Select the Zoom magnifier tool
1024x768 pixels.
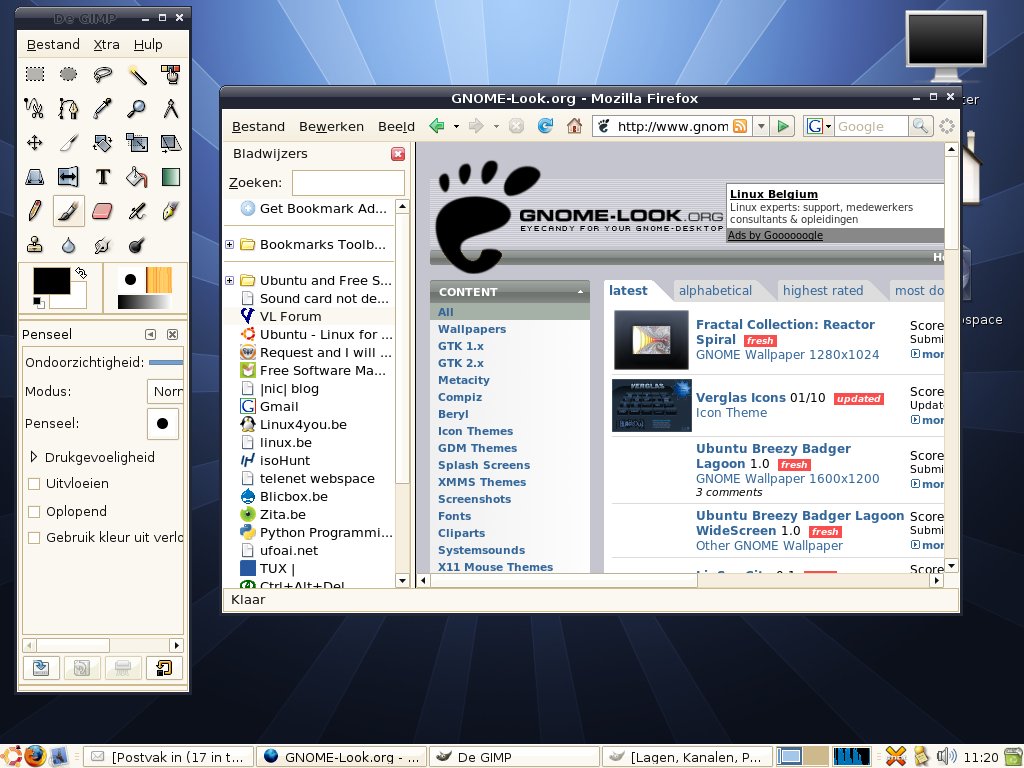tap(136, 108)
